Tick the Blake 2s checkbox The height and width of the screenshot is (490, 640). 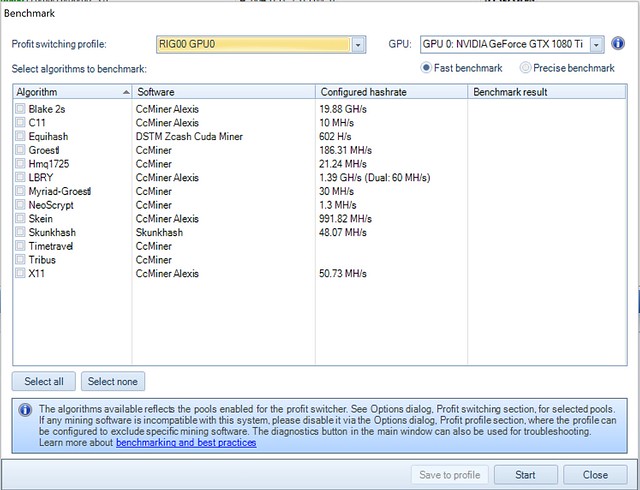(20, 109)
